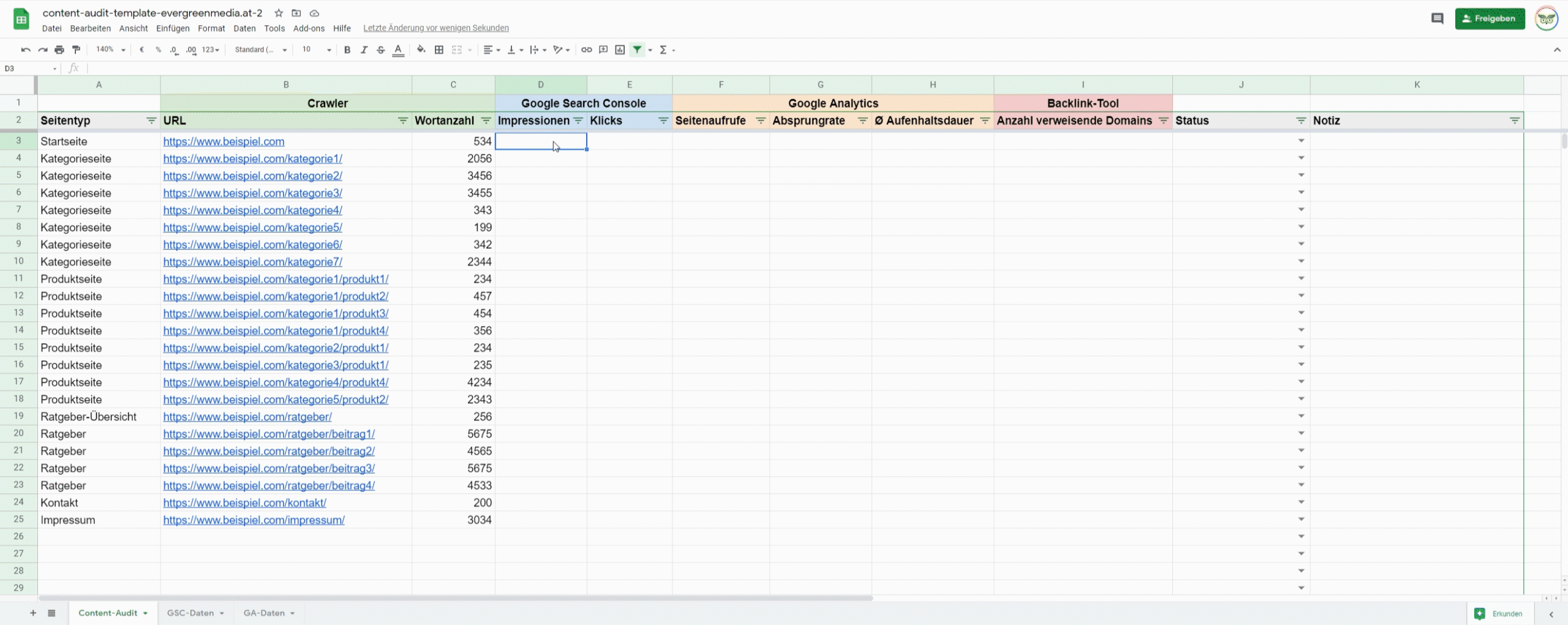
Task: Open the kategorie1/produkt1/ link
Action: tap(276, 279)
